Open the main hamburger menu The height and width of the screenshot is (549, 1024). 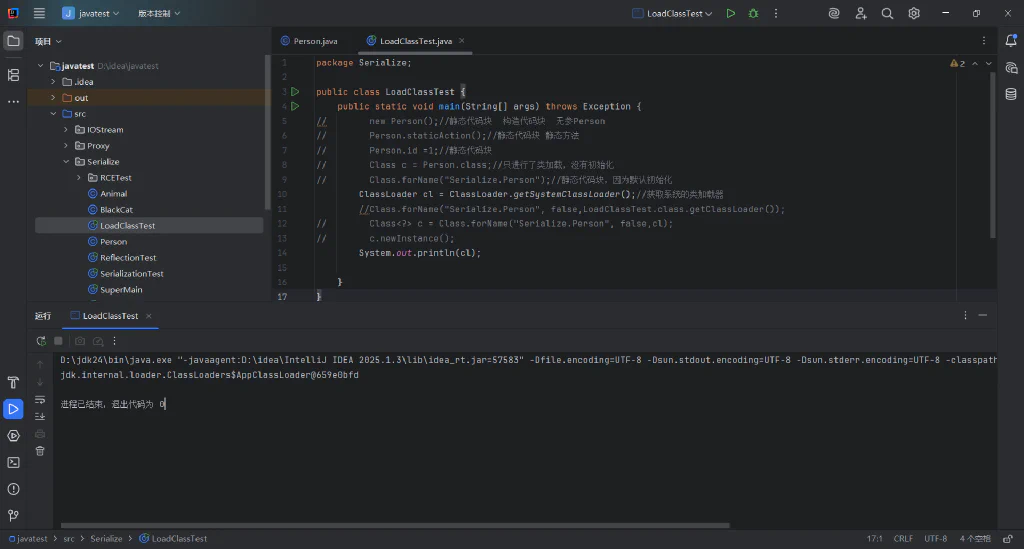pyautogui.click(x=39, y=13)
